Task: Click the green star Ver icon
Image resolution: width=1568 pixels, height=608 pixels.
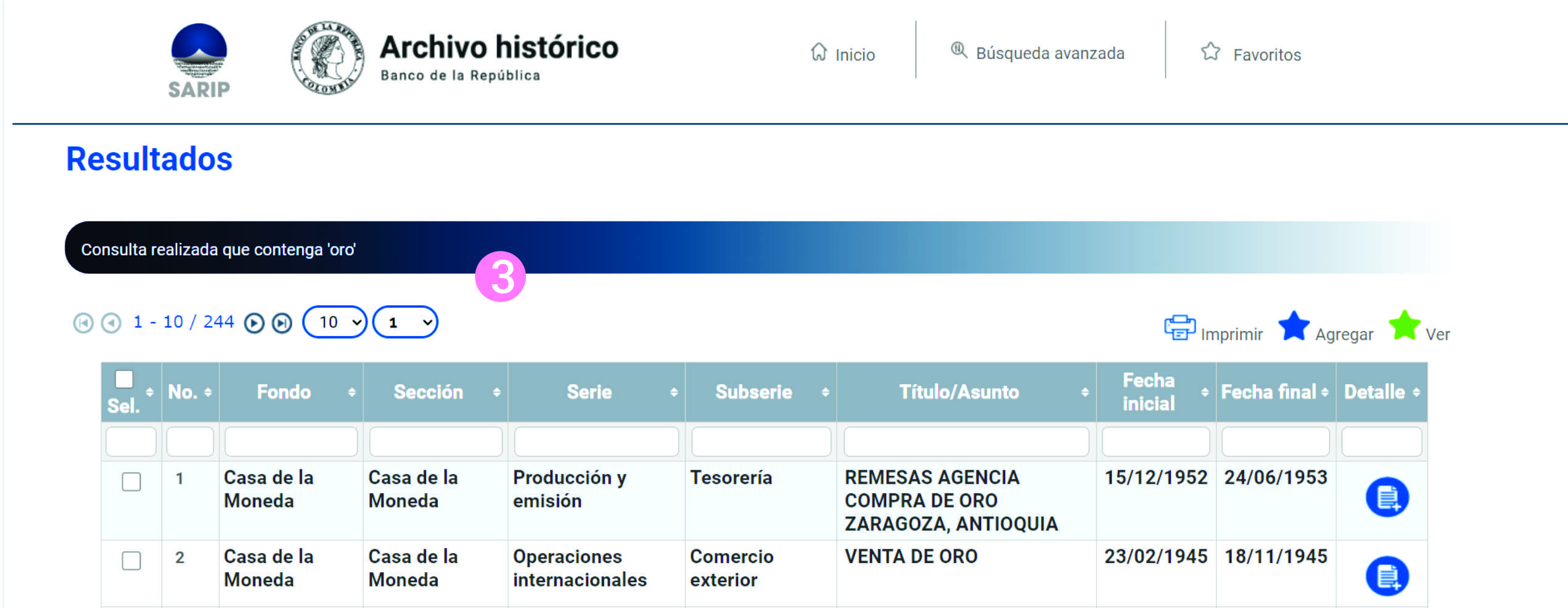Action: click(x=1404, y=326)
